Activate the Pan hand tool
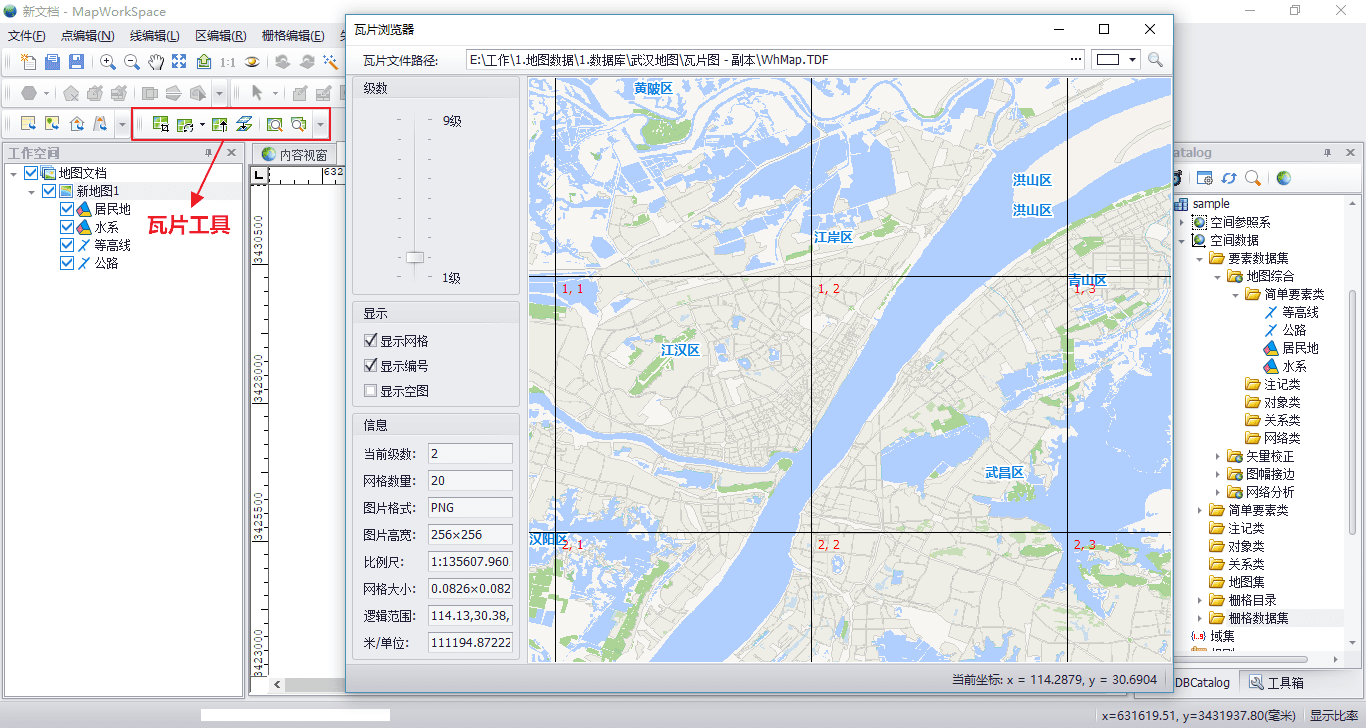 [156, 62]
